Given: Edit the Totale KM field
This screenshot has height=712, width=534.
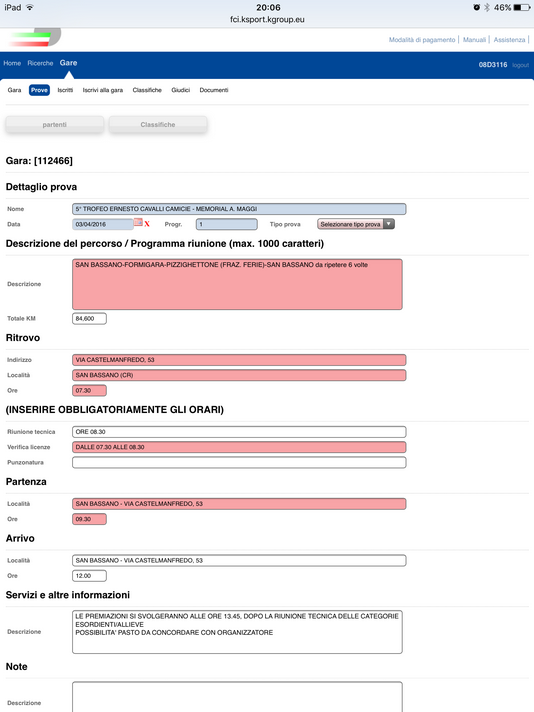Looking at the screenshot, I should click(x=89, y=318).
